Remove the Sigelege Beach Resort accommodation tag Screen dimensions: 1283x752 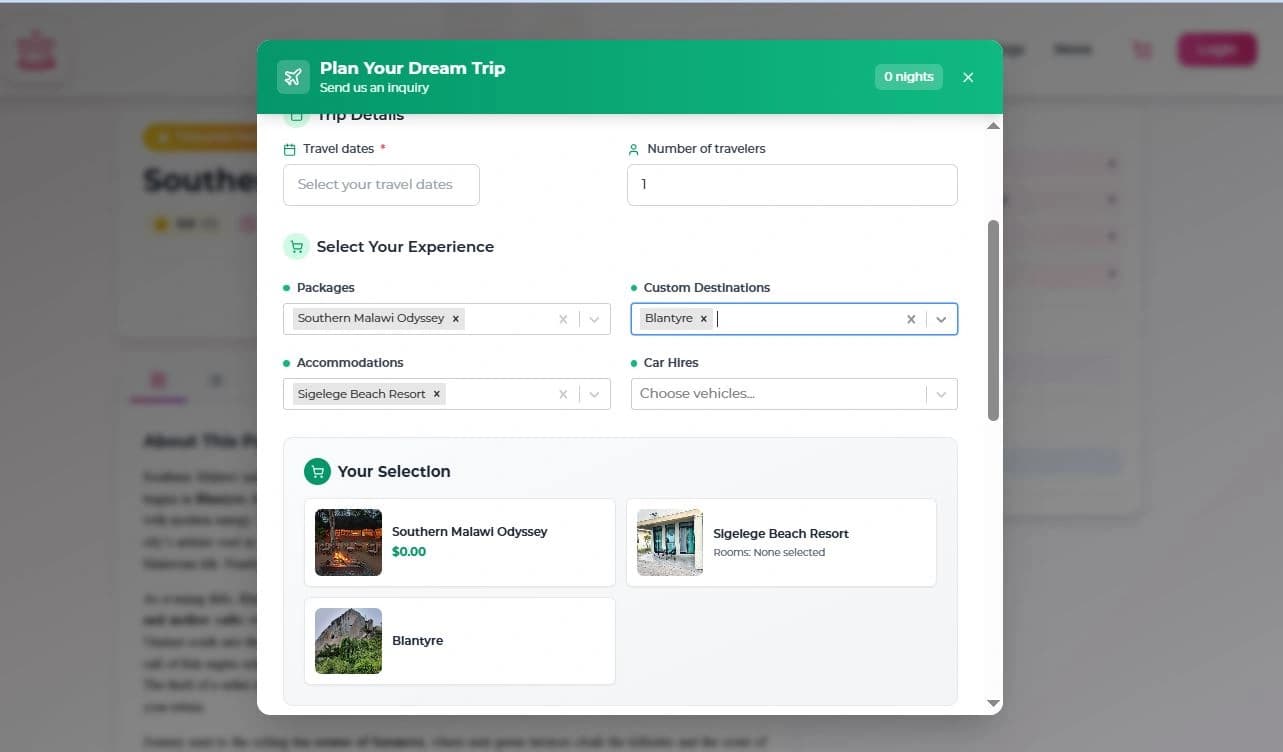436,393
